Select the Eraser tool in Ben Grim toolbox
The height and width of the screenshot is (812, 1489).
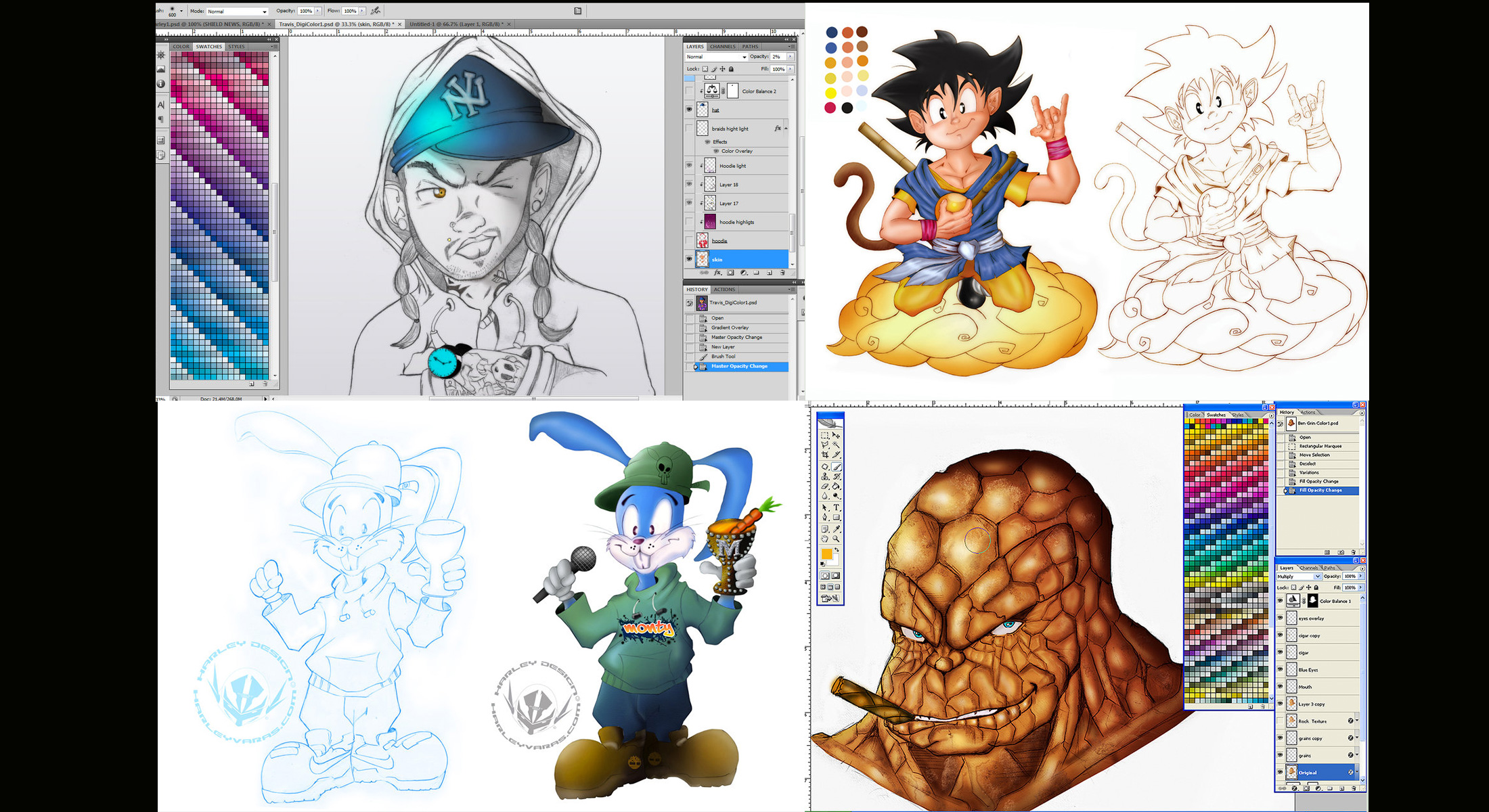point(825,486)
